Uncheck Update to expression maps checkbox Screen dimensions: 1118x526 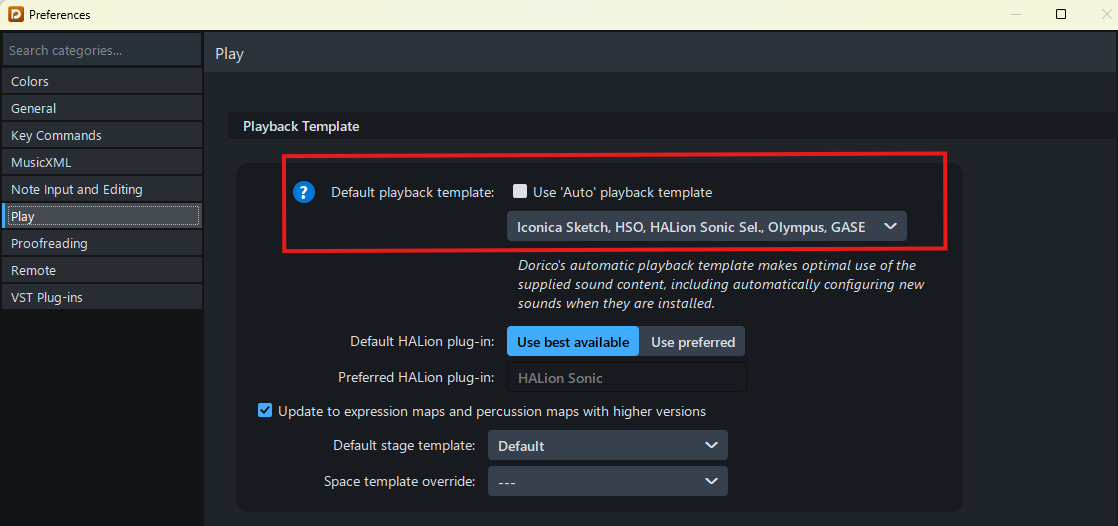click(265, 411)
